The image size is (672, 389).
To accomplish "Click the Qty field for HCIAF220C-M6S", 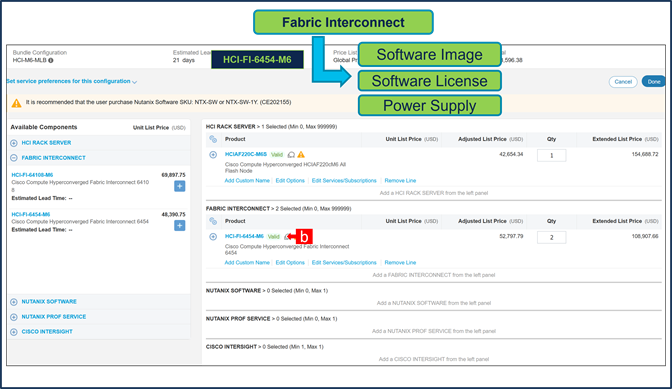I will [552, 156].
